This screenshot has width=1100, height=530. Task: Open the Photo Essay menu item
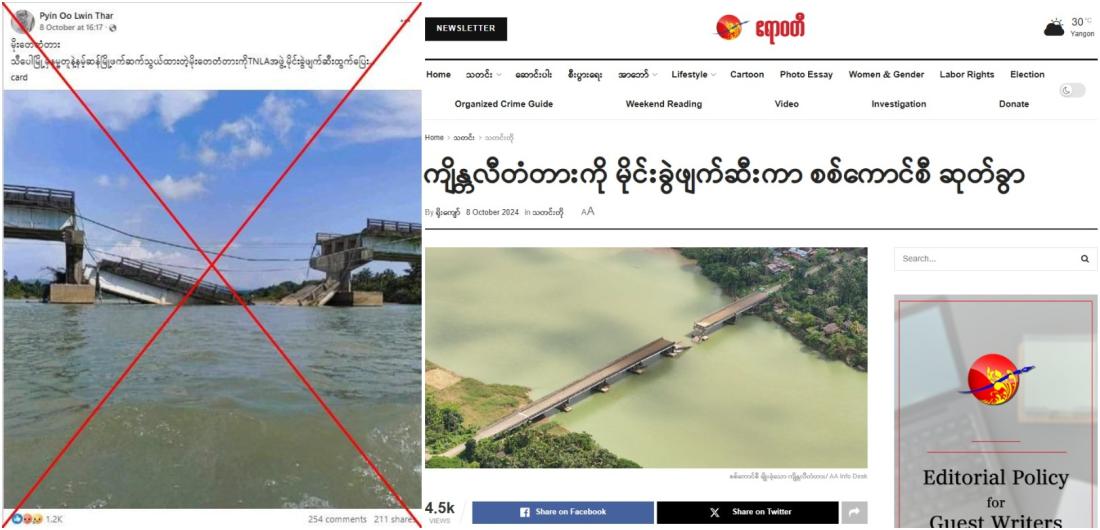click(806, 74)
